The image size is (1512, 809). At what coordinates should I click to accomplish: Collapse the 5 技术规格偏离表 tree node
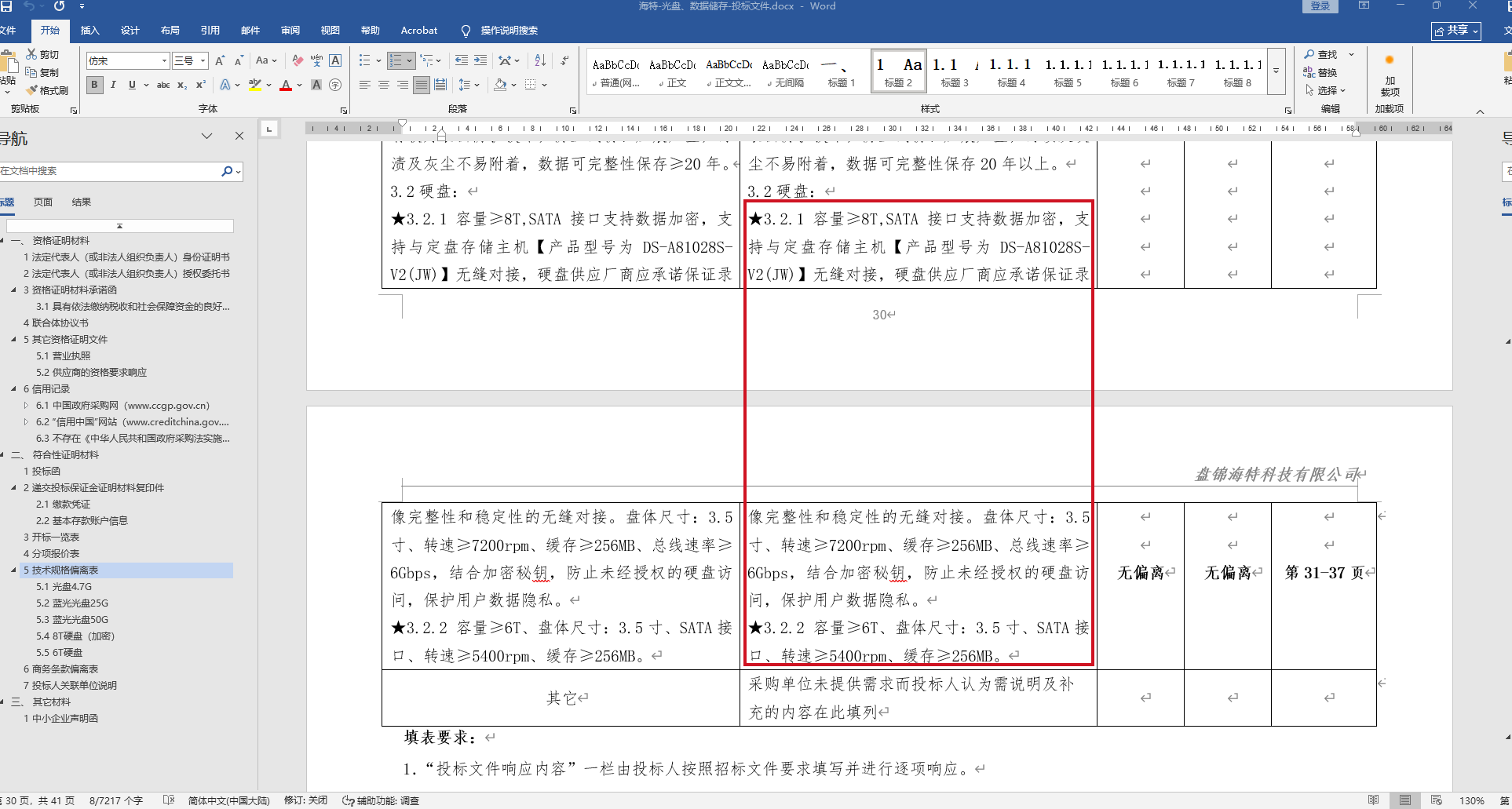coord(13,570)
